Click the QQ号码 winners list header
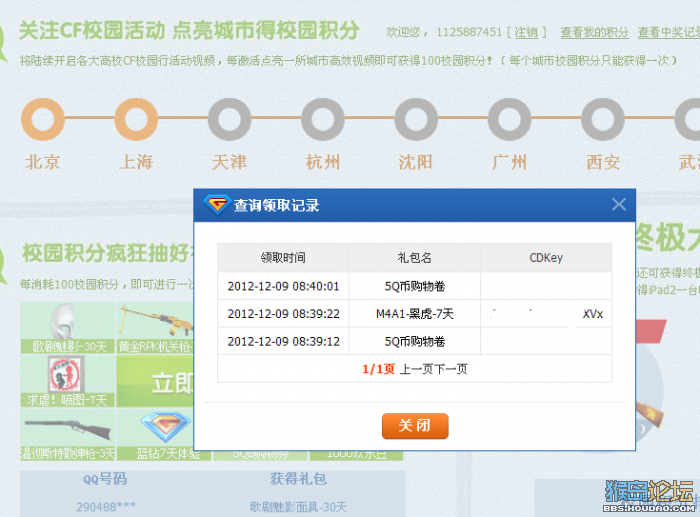700x517 pixels. 105,479
